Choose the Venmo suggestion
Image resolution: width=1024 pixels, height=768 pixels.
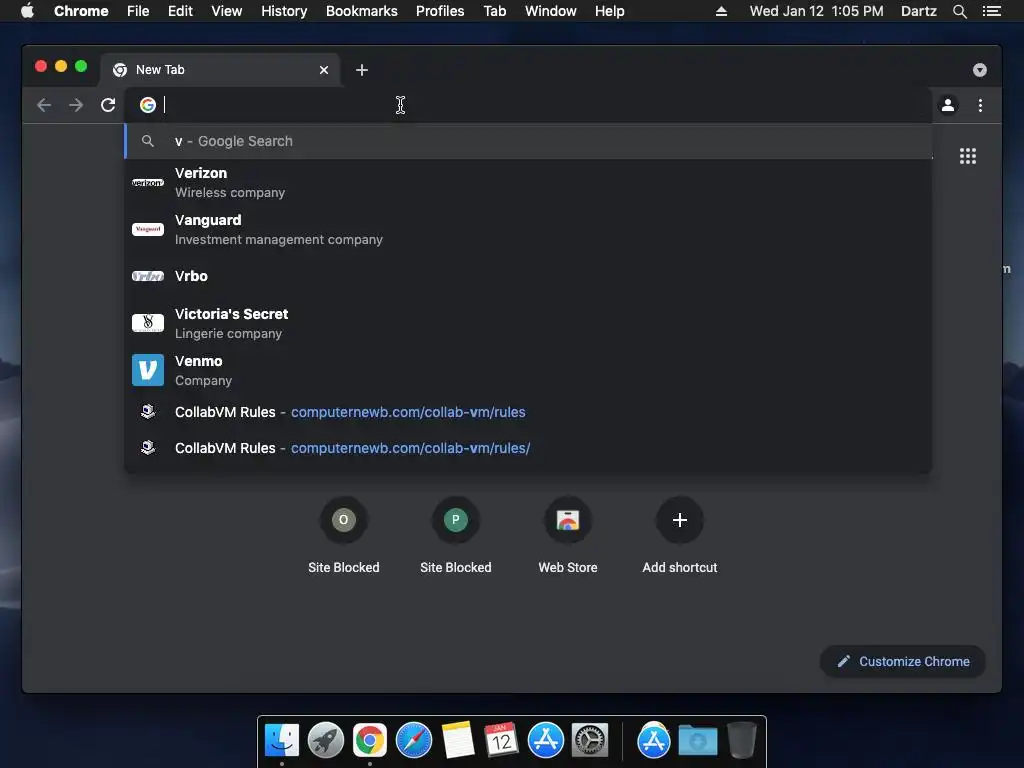click(528, 370)
